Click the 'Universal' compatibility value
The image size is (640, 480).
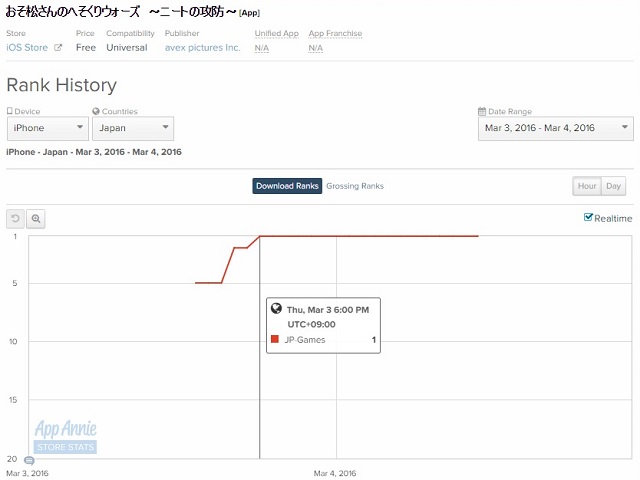tap(127, 48)
